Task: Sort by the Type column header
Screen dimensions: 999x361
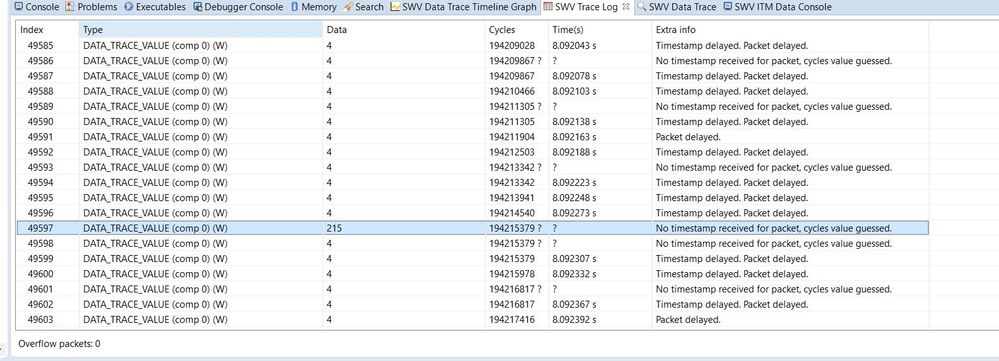Action: (x=201, y=30)
